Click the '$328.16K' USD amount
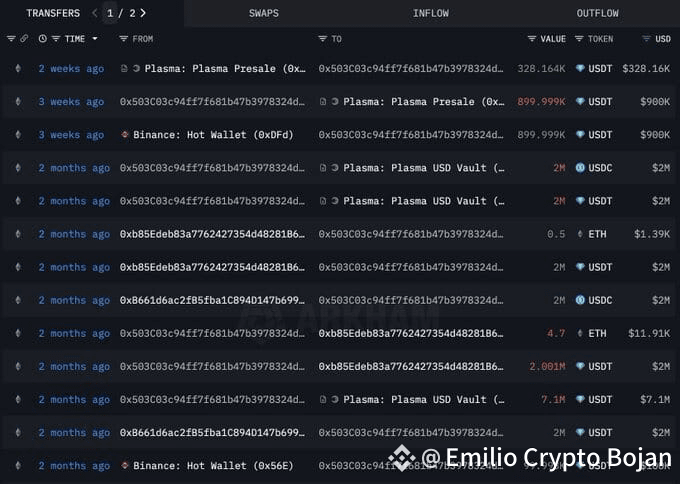 tap(646, 69)
